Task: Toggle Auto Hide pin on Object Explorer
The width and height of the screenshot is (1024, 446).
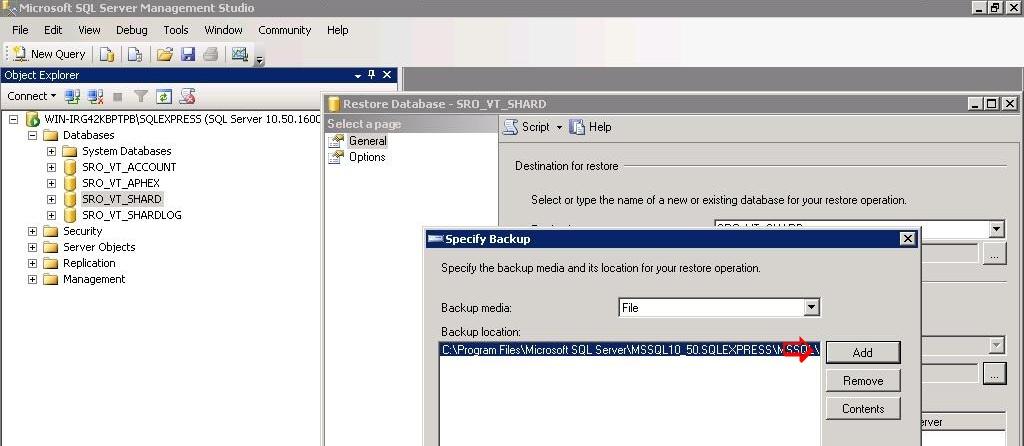Action: click(372, 75)
